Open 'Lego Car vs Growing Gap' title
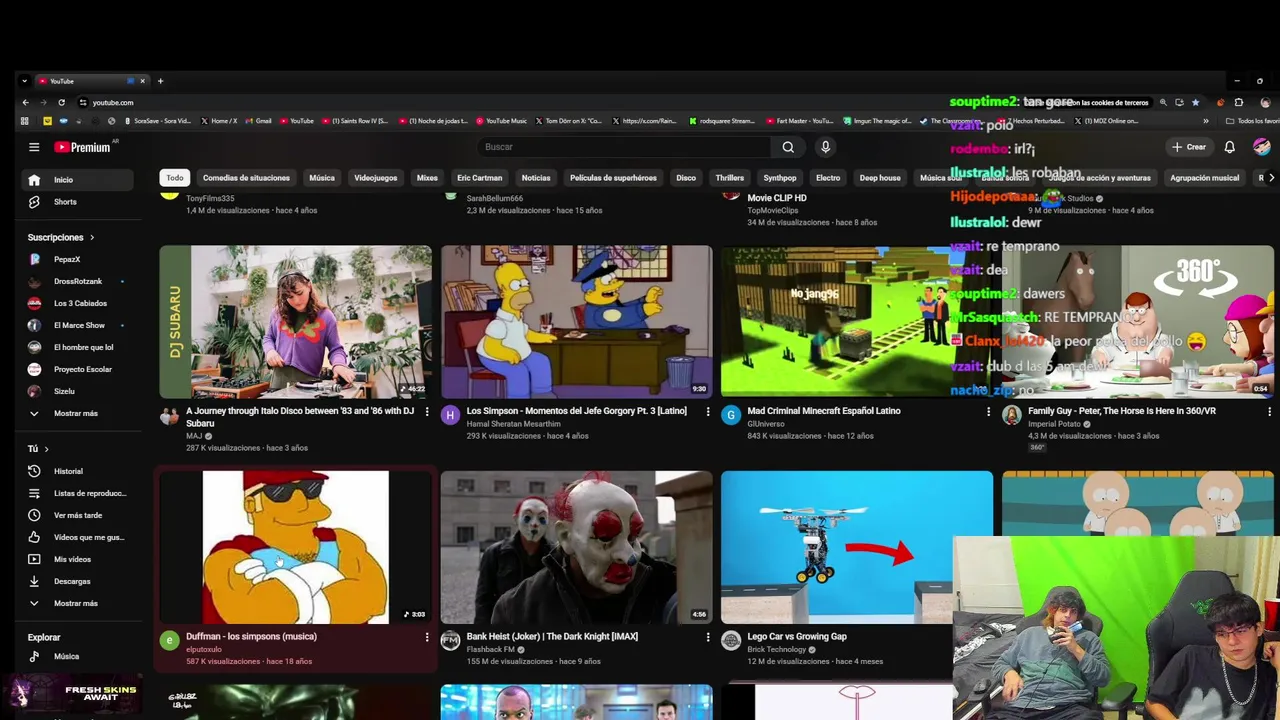The height and width of the screenshot is (720, 1280). (x=797, y=636)
